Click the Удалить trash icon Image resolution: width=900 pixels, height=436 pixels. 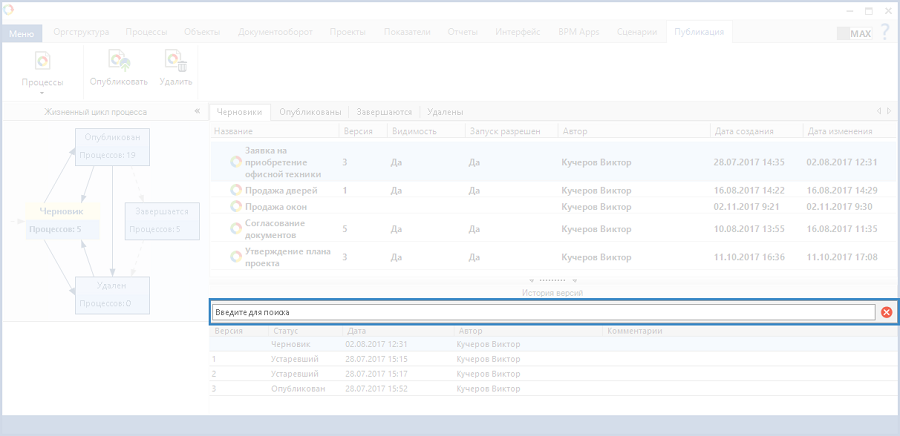pos(176,62)
